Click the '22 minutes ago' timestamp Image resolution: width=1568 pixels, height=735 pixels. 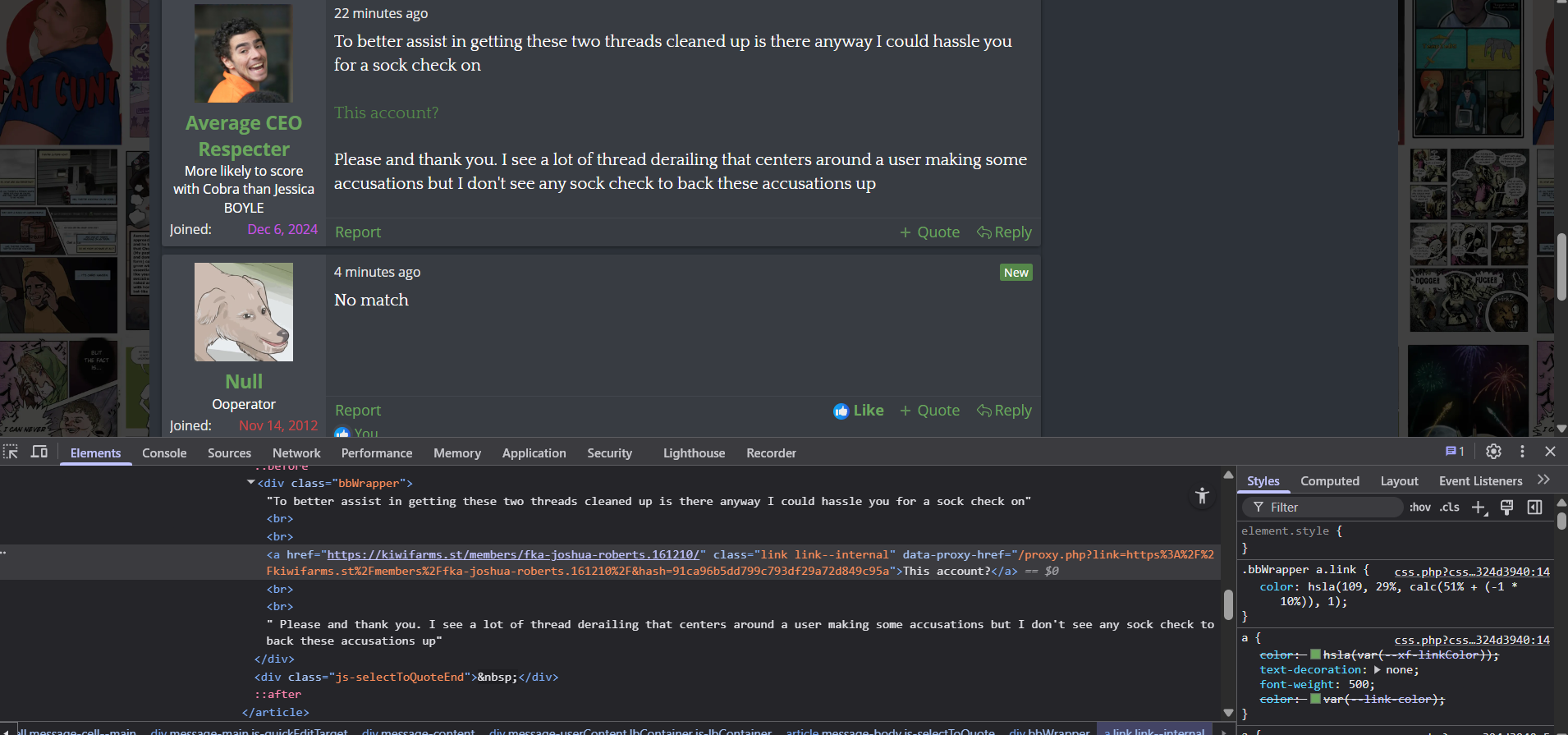[x=381, y=13]
